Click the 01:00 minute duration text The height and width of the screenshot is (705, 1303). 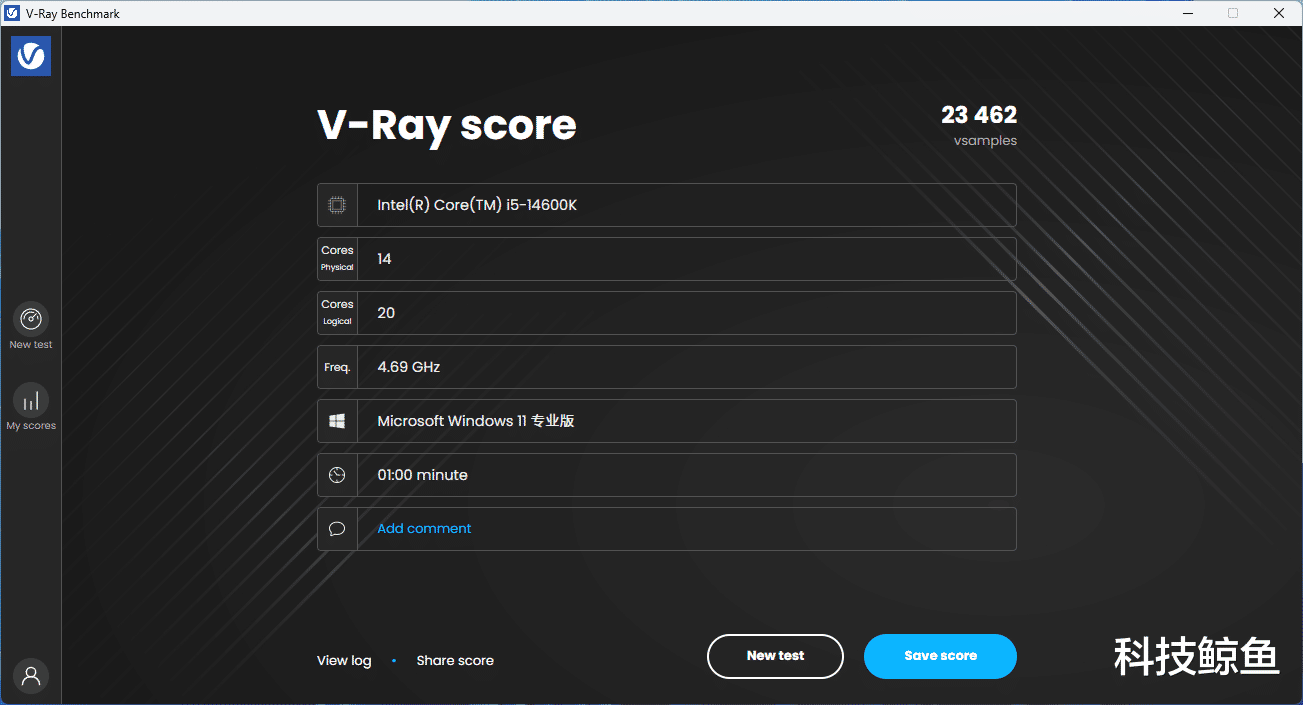[x=422, y=475]
